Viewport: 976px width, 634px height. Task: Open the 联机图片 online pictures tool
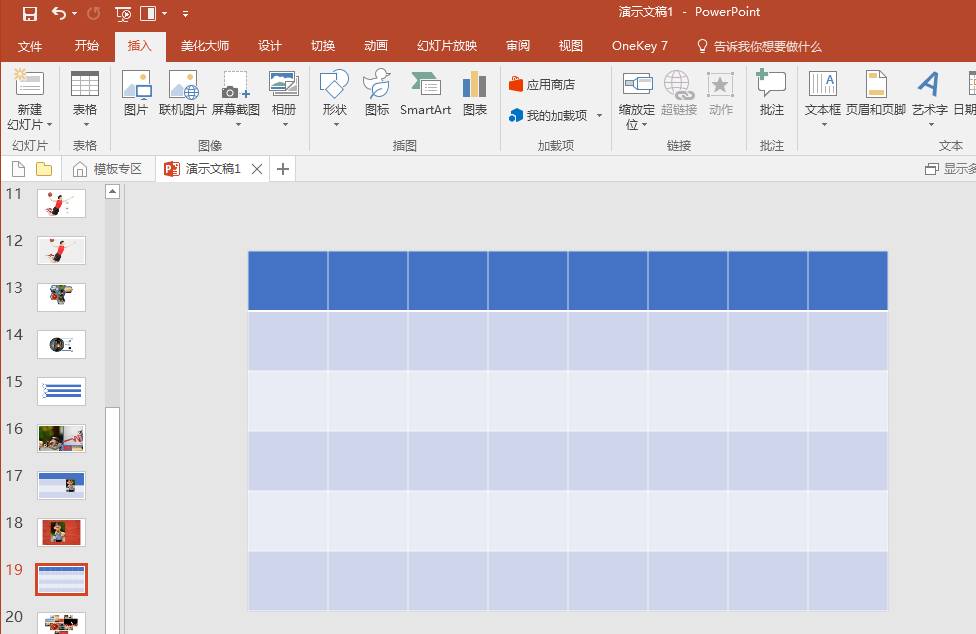tap(183, 93)
